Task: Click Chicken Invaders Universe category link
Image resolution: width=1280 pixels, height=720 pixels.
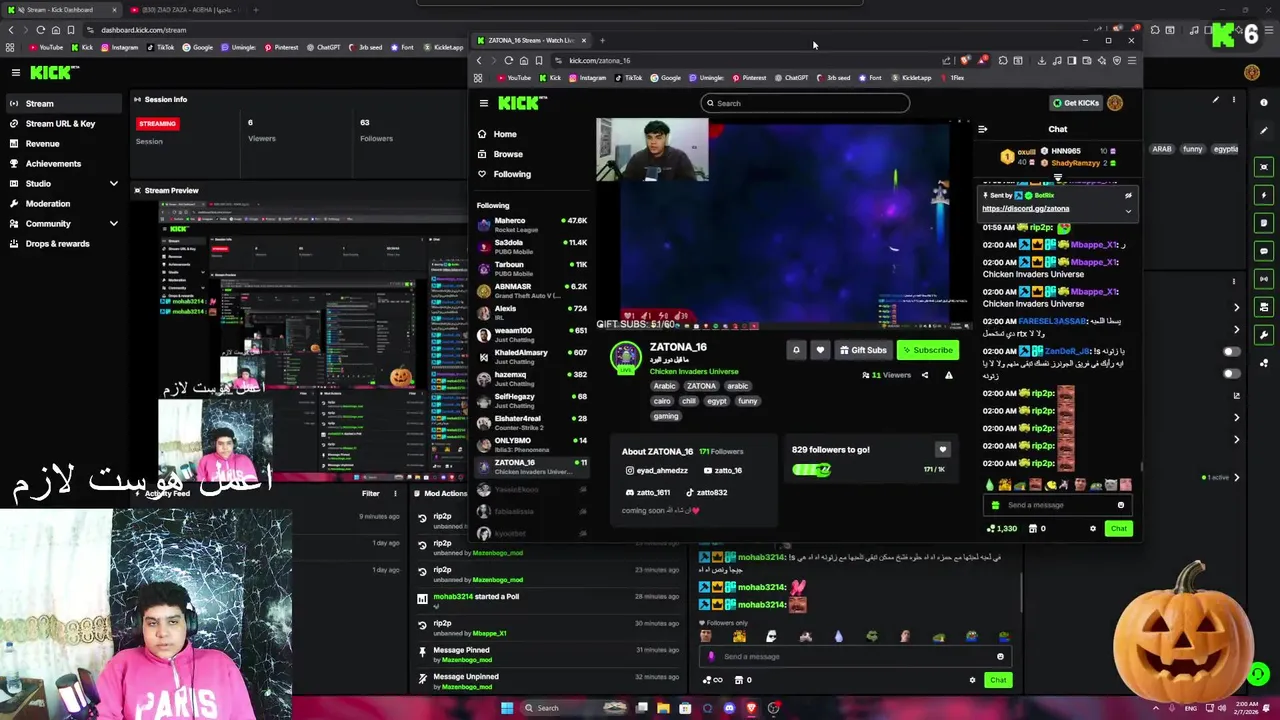Action: [694, 372]
